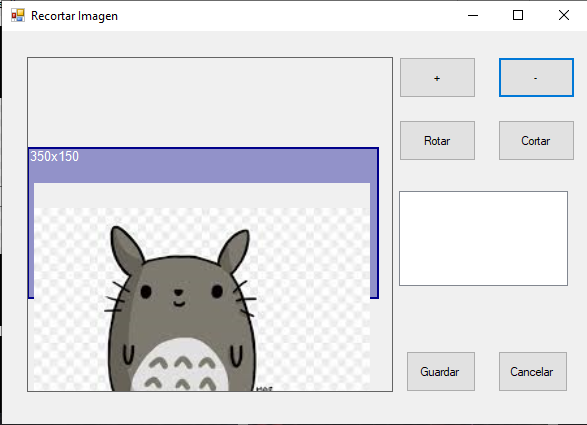Click the crop rectangle's right blue border
Screen dimensions: 587x425
[x=378, y=223]
